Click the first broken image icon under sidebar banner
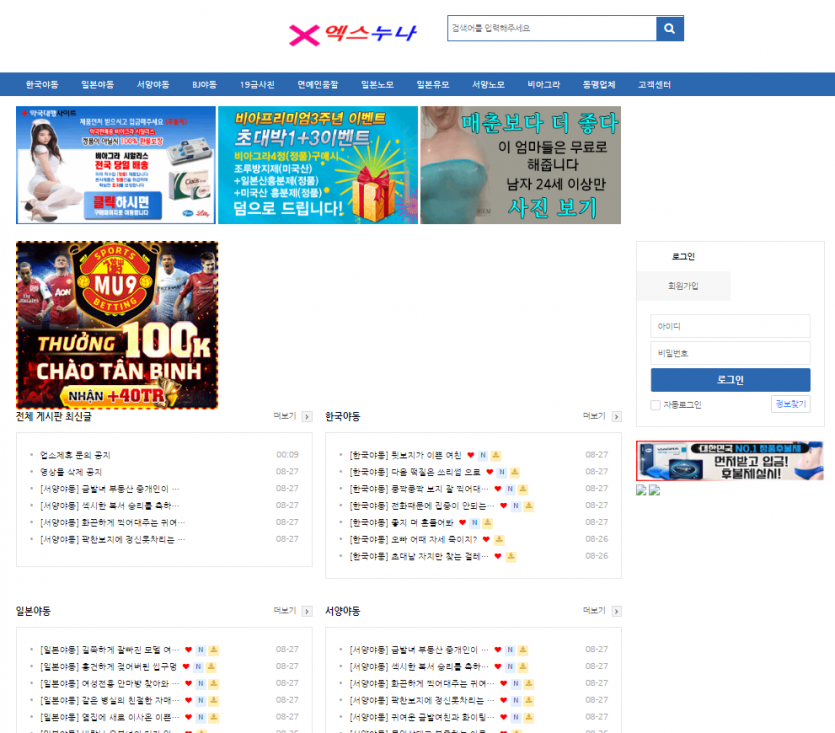835x733 pixels. (641, 490)
